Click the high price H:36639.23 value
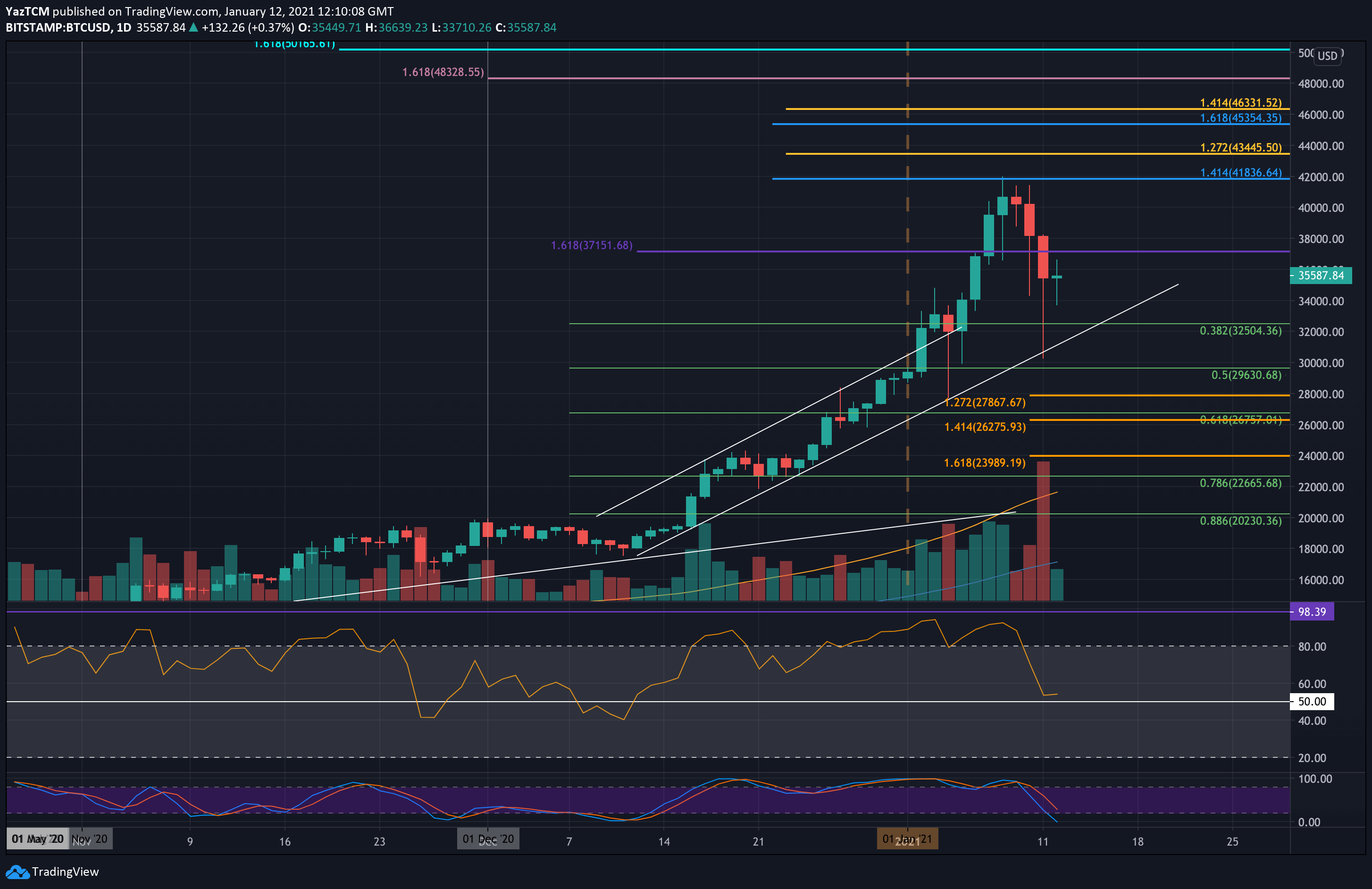The height and width of the screenshot is (889, 1372). click(397, 28)
